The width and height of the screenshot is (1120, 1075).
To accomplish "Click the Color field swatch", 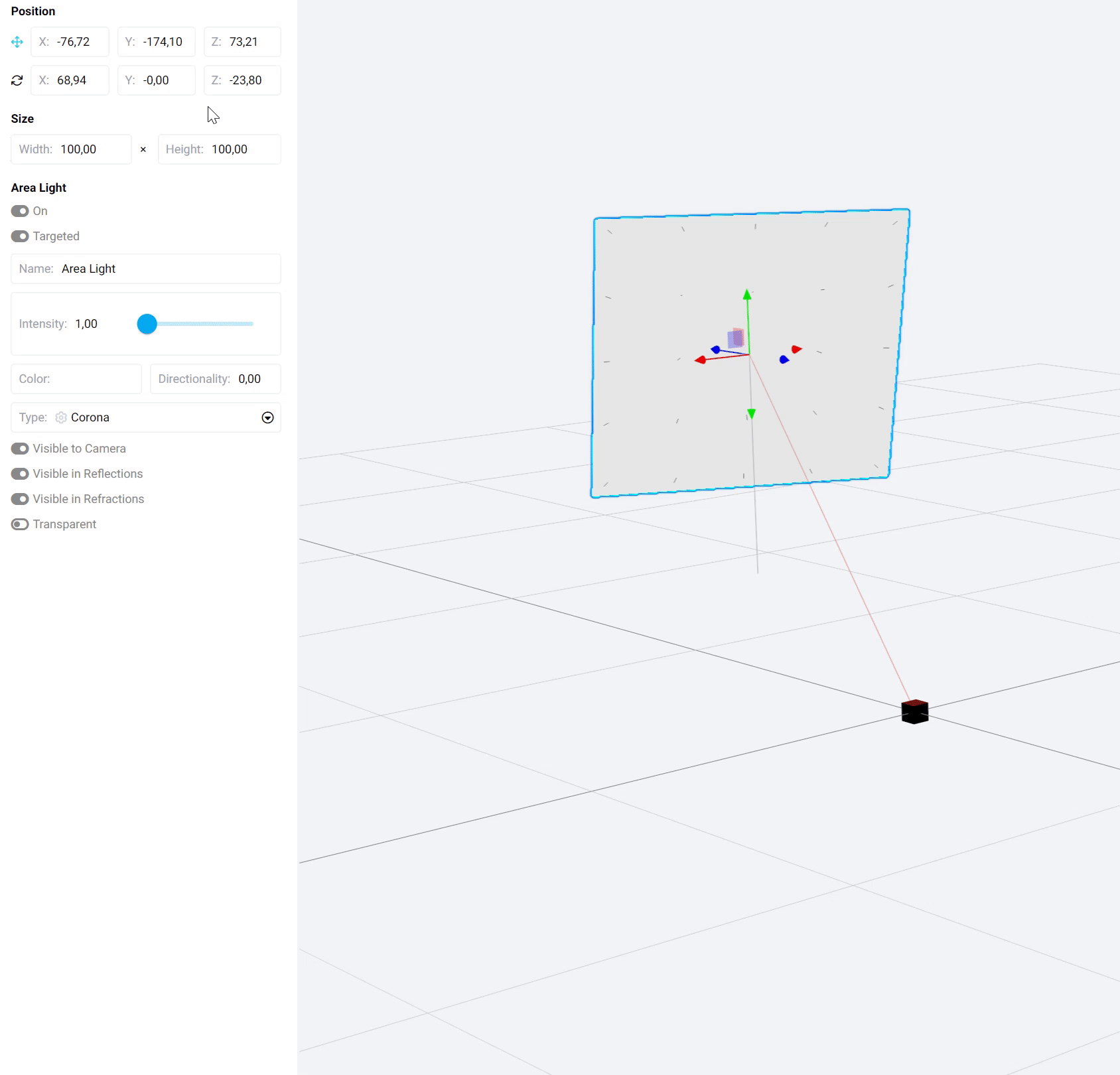I will click(x=93, y=379).
